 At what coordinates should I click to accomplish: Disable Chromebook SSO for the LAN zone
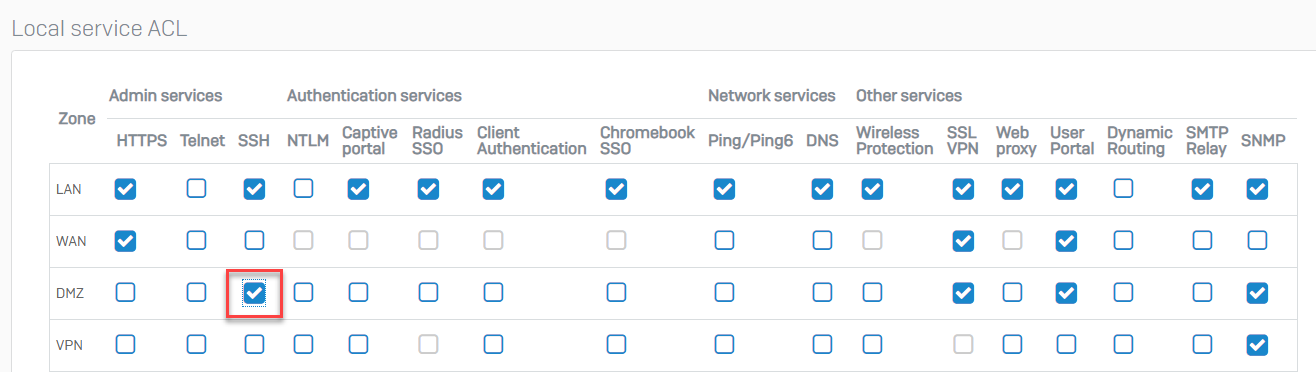(617, 189)
